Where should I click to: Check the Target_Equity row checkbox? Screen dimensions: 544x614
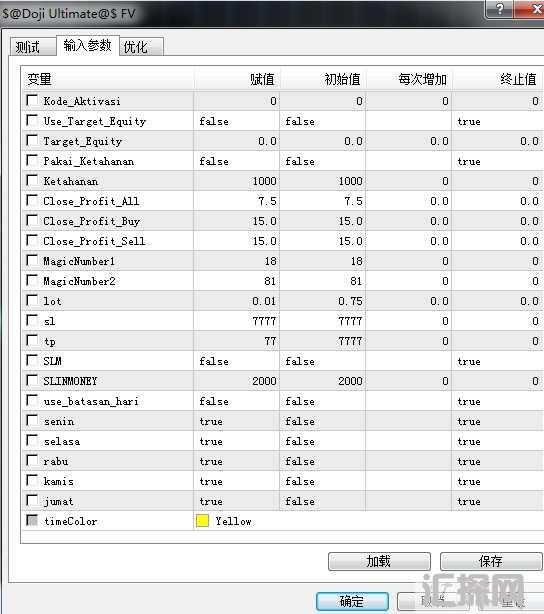[32, 140]
